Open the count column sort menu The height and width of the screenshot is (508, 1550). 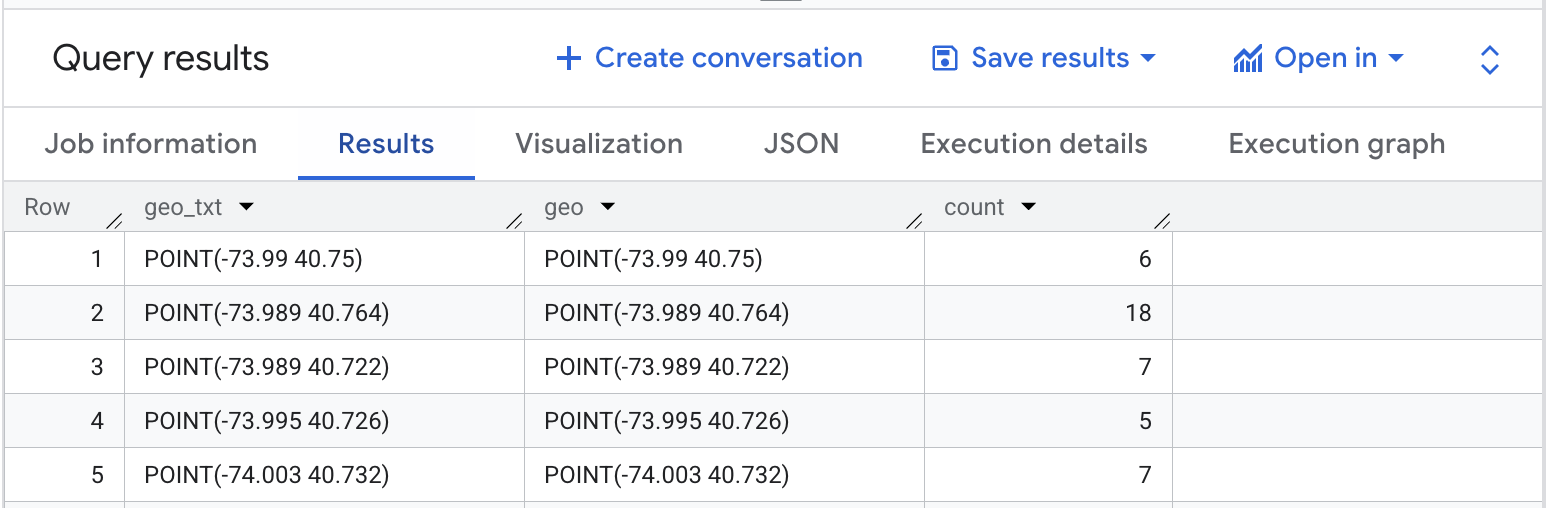(x=1028, y=208)
